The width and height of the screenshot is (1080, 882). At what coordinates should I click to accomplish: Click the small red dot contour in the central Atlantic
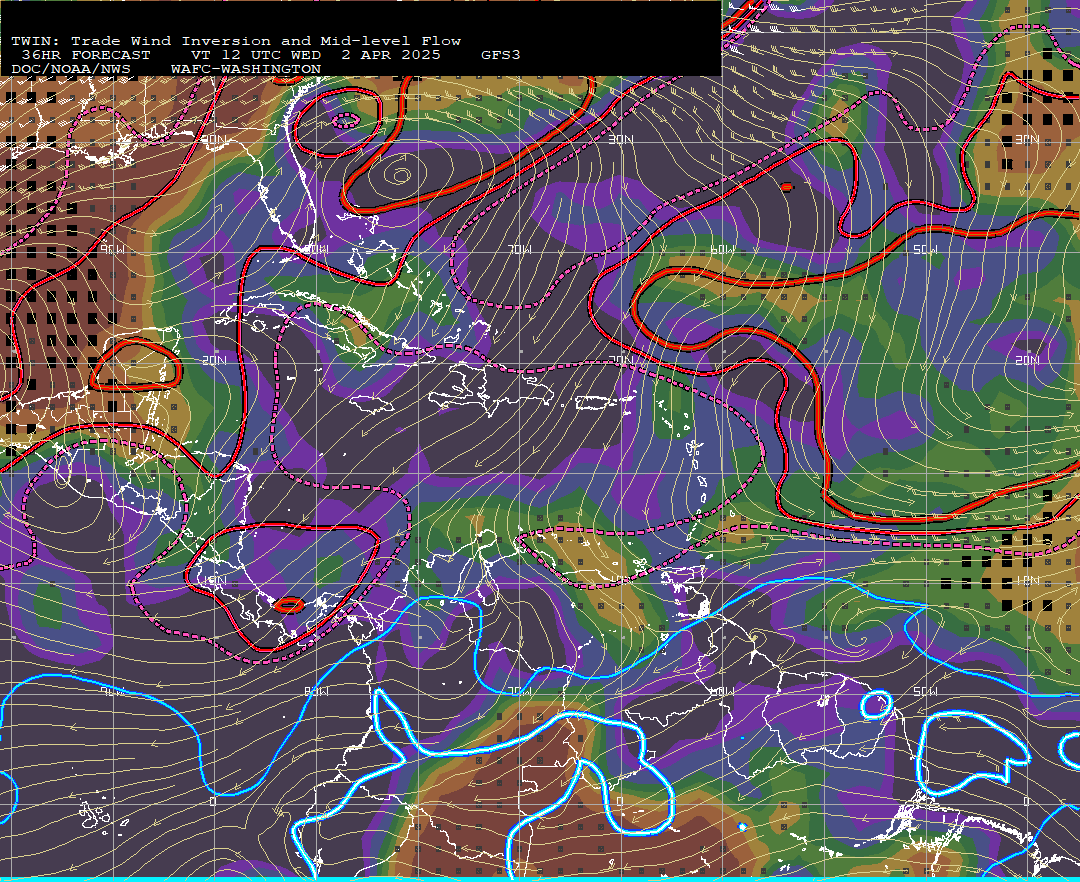pos(787,187)
